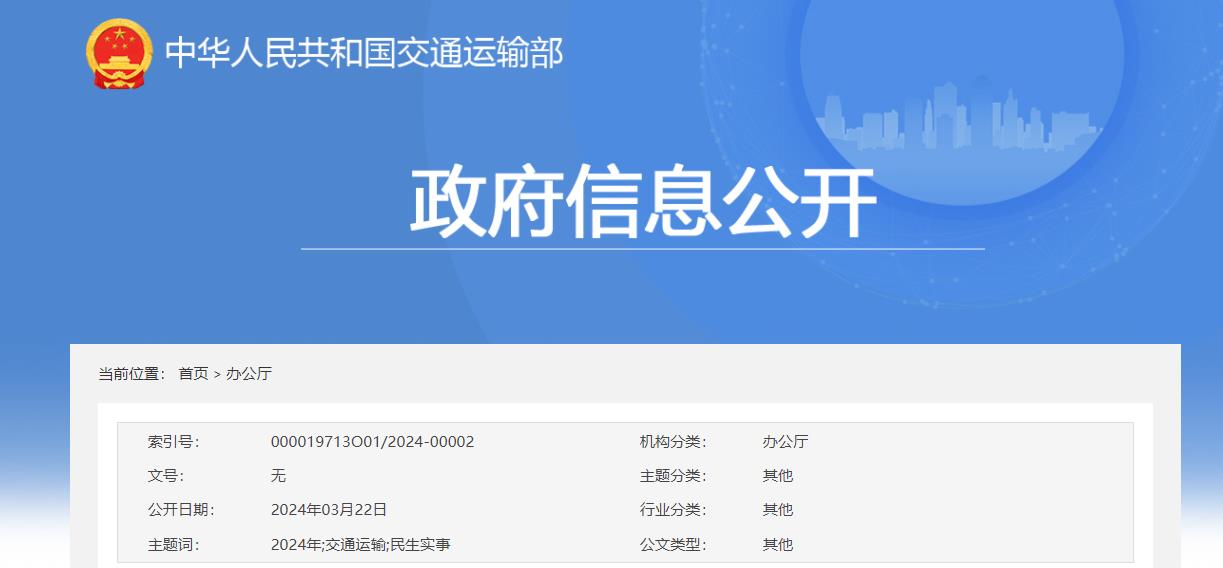Click 其他 next to 行业分类
This screenshot has height=568, width=1223.
(x=777, y=510)
